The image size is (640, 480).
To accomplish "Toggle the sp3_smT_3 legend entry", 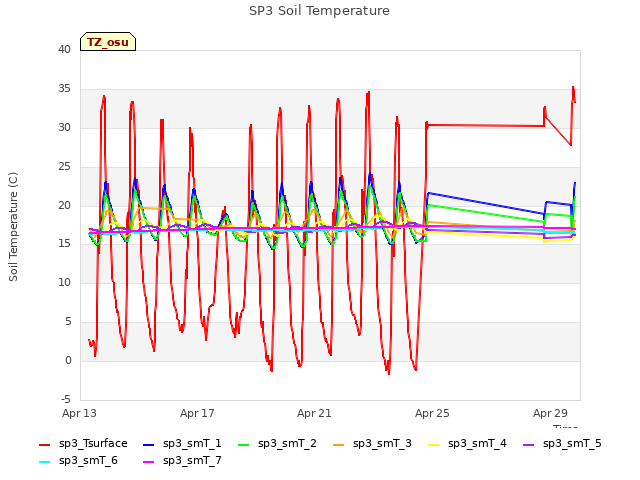I will click(x=372, y=444).
